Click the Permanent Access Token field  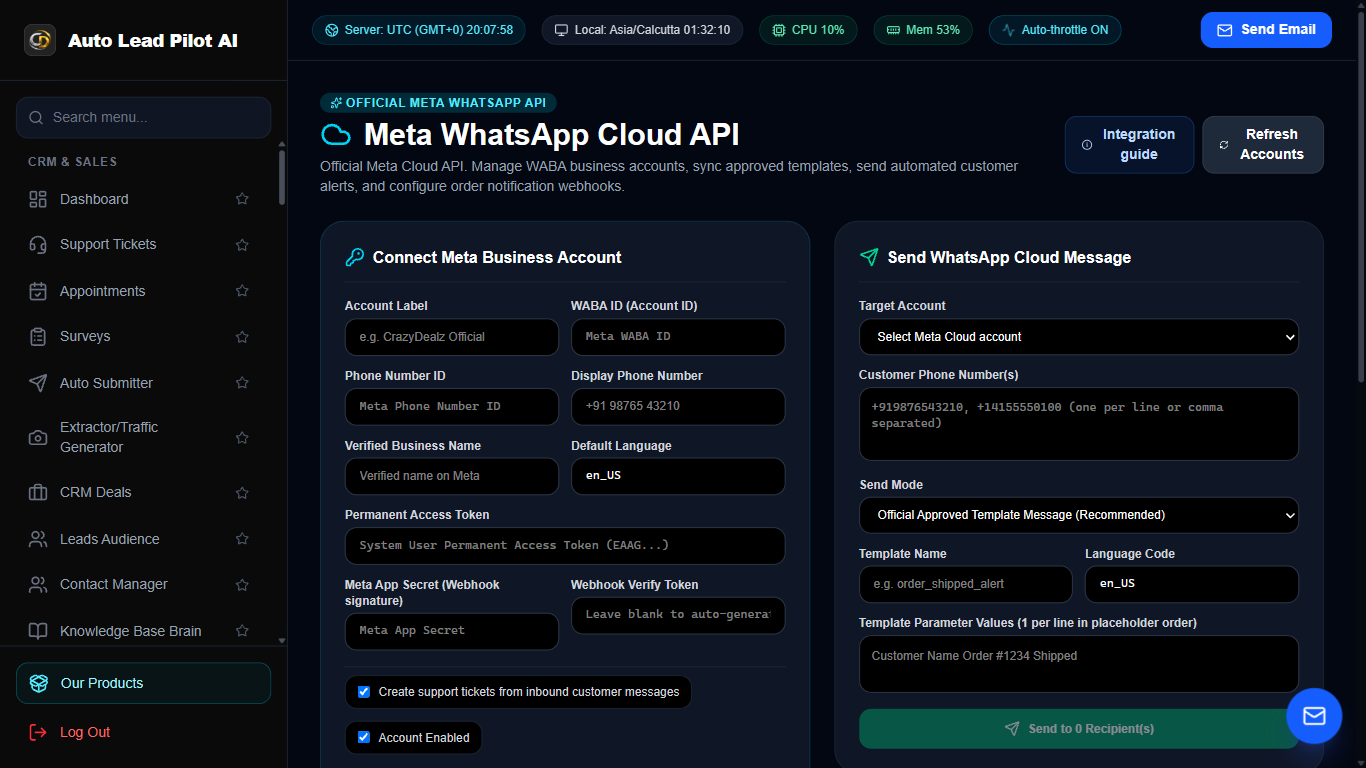point(565,546)
